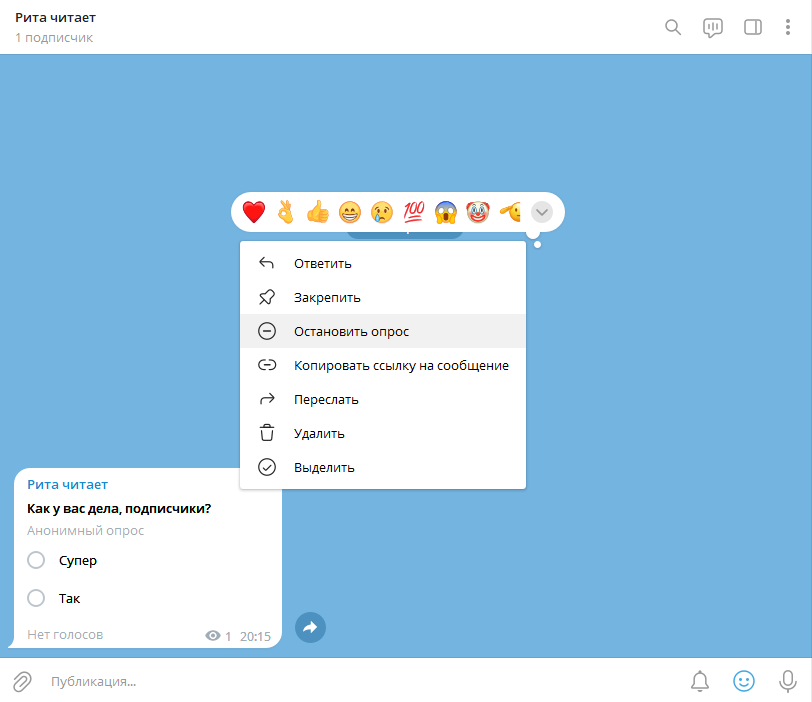Click "Закрепить" to pin the message
The height and width of the screenshot is (702, 812).
[327, 298]
